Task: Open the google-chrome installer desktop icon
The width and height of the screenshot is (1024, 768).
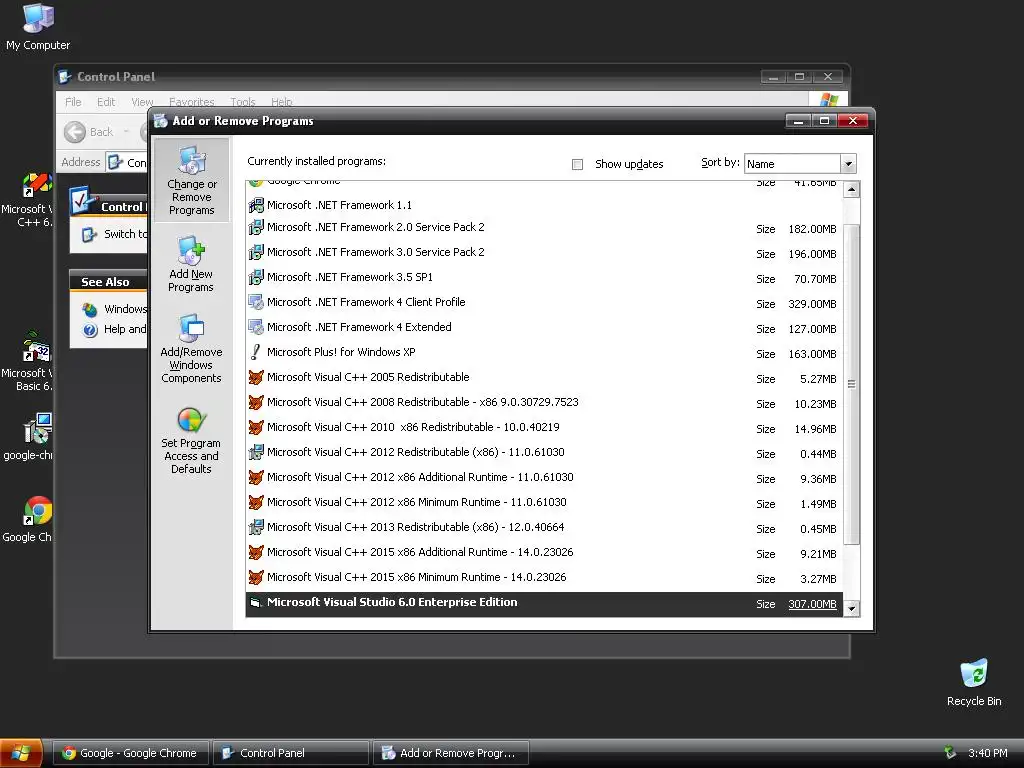Action: click(x=29, y=436)
